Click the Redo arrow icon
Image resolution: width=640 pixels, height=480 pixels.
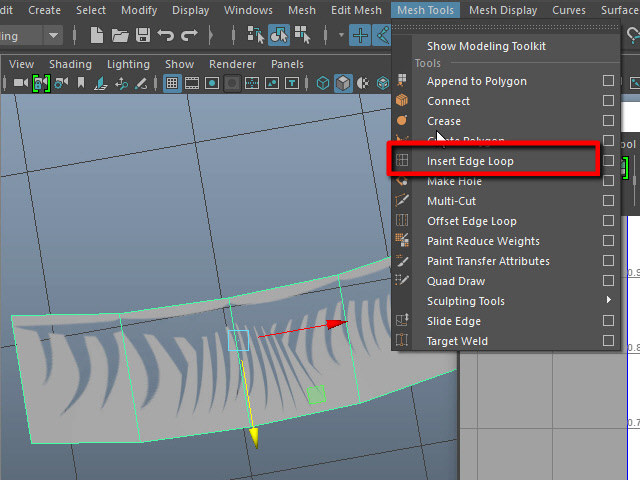[187, 36]
